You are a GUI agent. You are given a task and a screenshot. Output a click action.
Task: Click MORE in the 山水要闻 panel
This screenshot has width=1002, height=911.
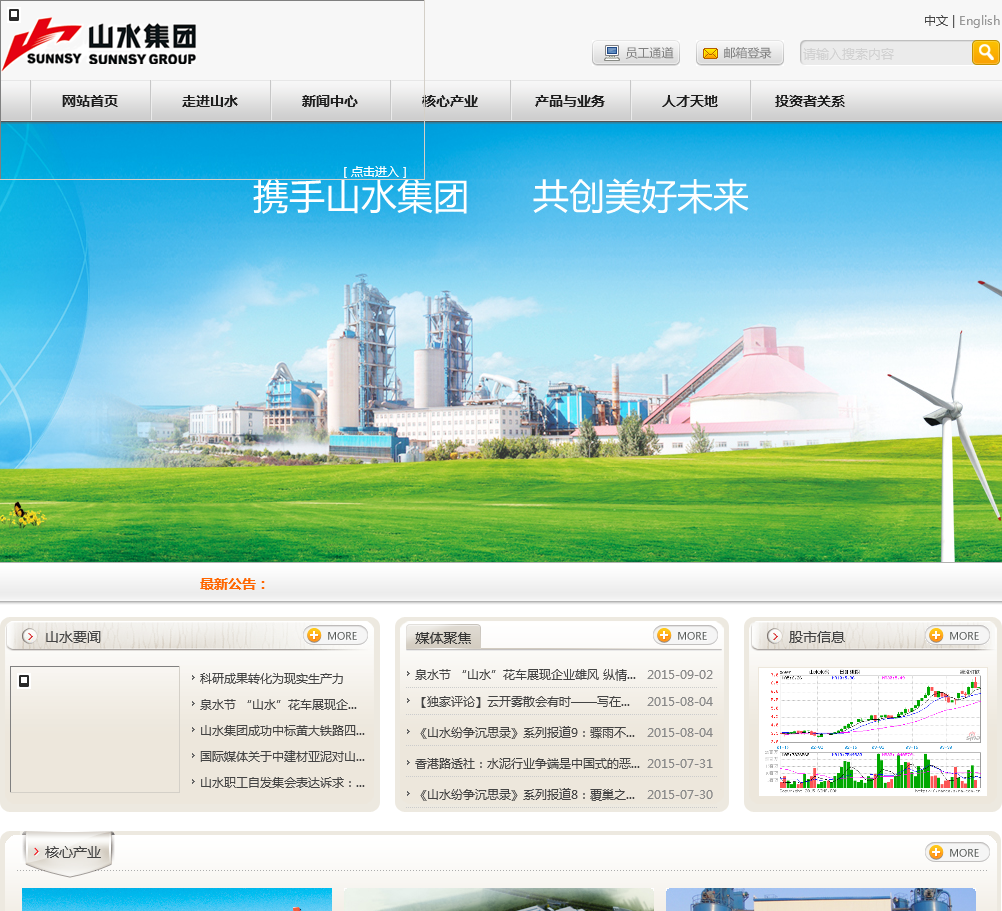pyautogui.click(x=335, y=635)
